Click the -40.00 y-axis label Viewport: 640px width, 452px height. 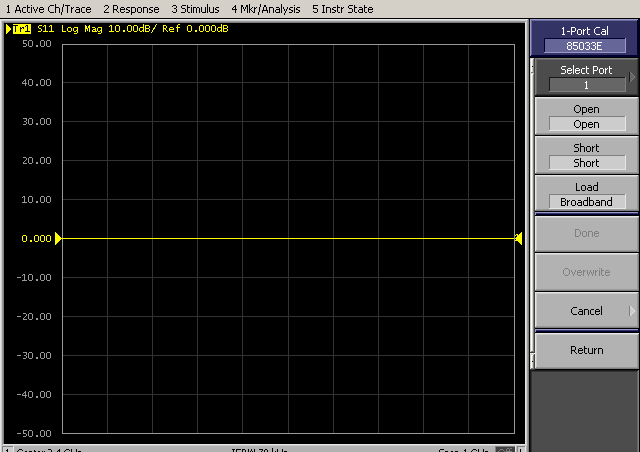tap(34, 394)
